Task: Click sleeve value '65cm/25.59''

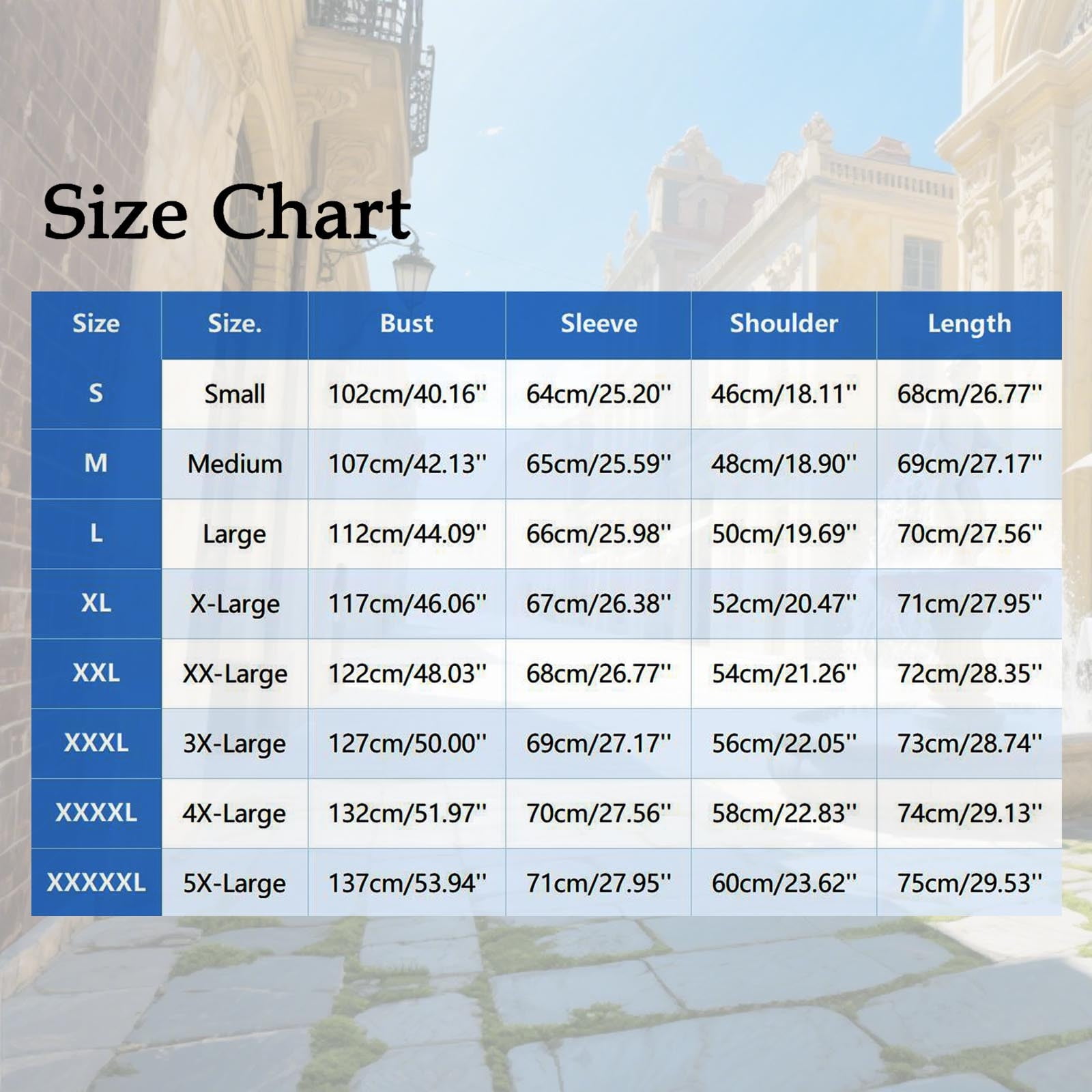Action: 599,464
